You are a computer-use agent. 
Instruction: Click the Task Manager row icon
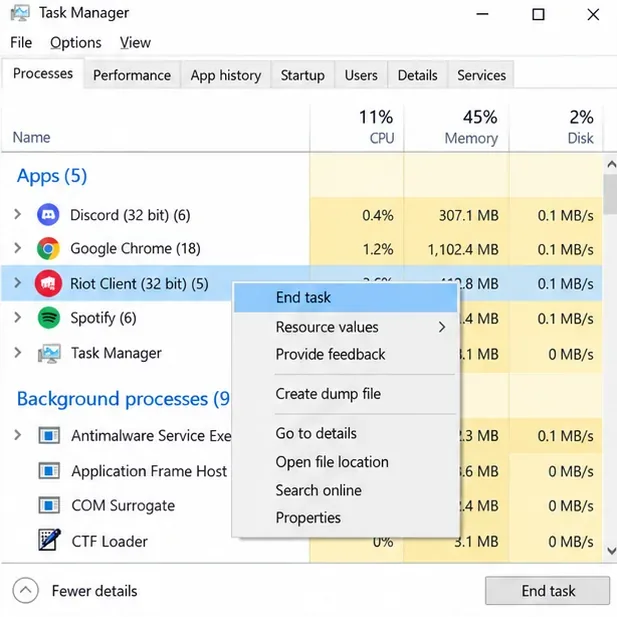click(49, 353)
